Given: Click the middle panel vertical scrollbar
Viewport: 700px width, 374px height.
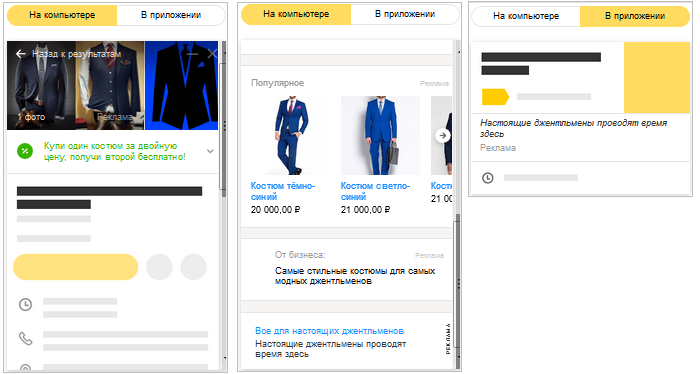Looking at the screenshot, I should 456,205.
